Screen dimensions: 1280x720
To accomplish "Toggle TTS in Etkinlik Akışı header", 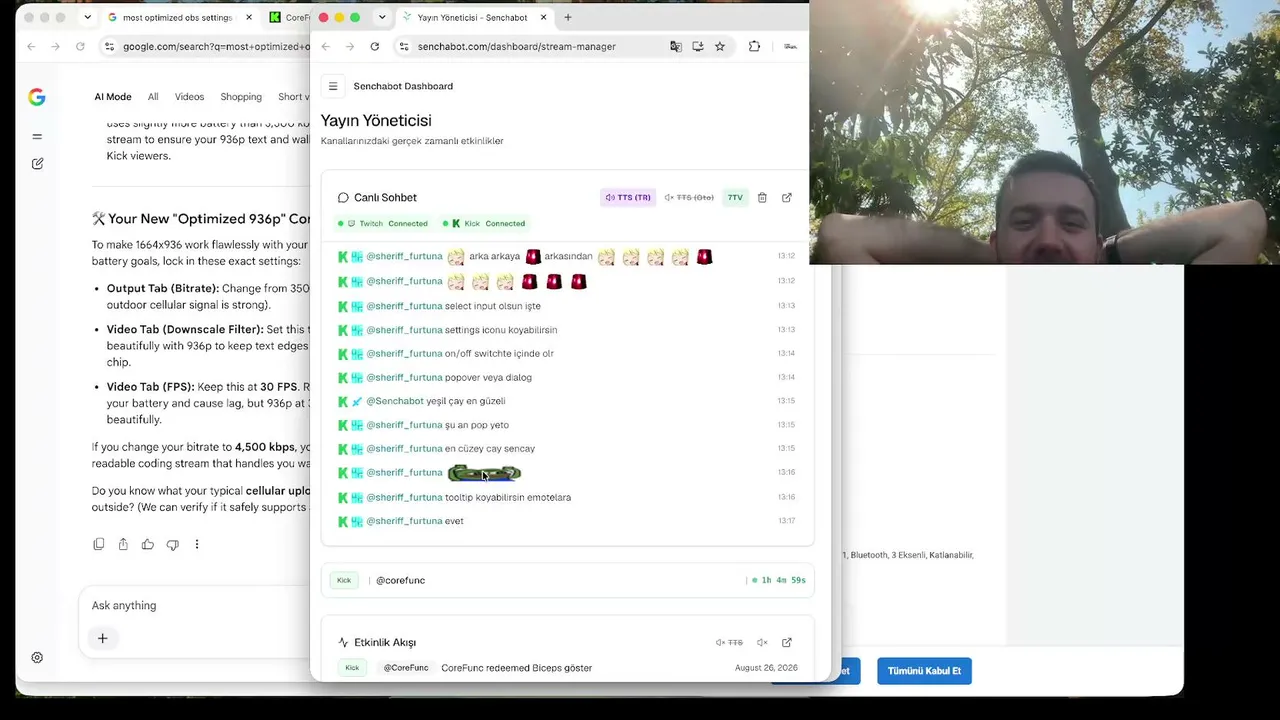I will (x=729, y=642).
